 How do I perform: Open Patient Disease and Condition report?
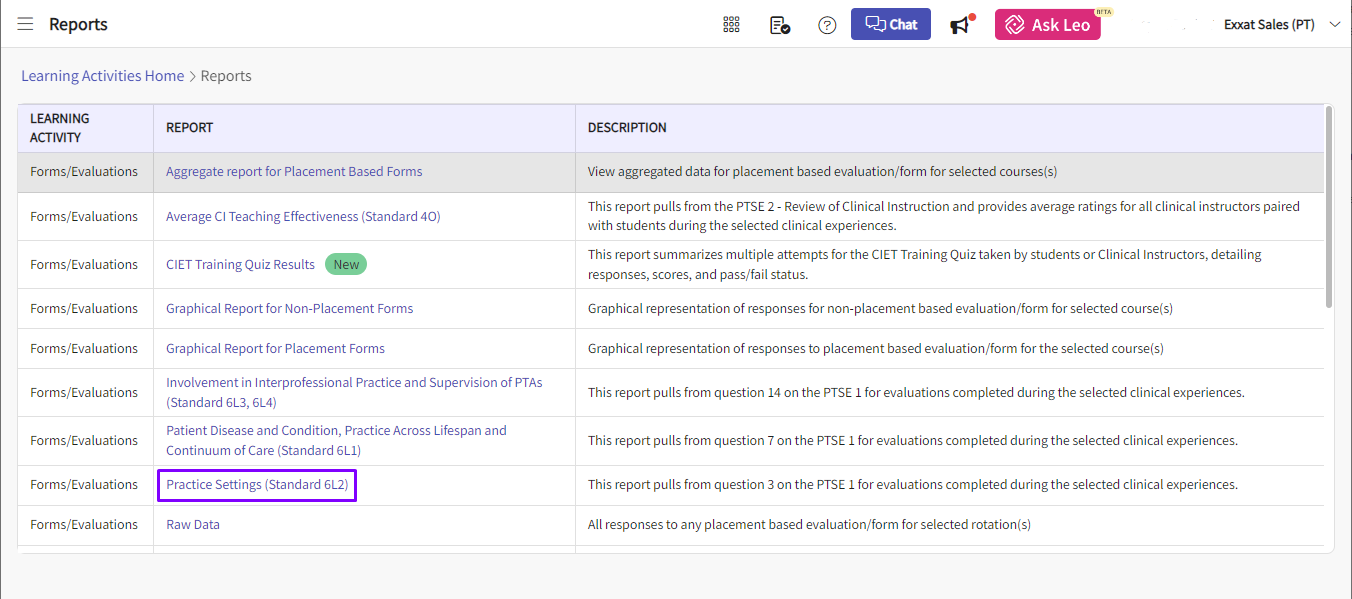(x=336, y=440)
